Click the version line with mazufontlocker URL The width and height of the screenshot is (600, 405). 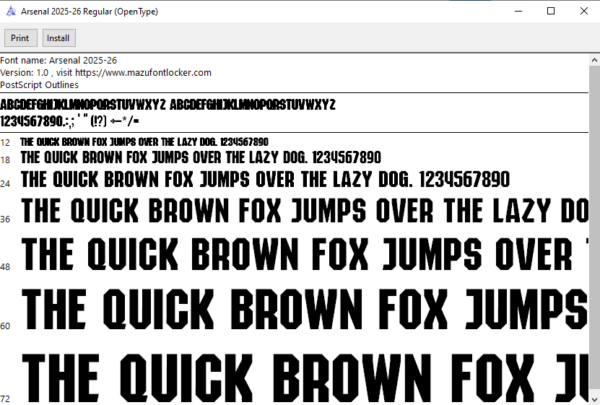(106, 73)
